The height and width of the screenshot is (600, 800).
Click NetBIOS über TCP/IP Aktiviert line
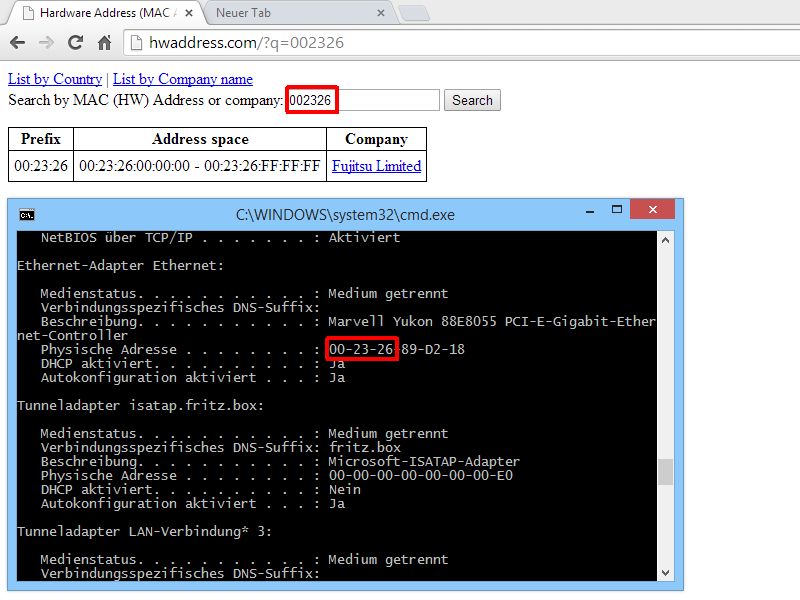tap(220, 238)
